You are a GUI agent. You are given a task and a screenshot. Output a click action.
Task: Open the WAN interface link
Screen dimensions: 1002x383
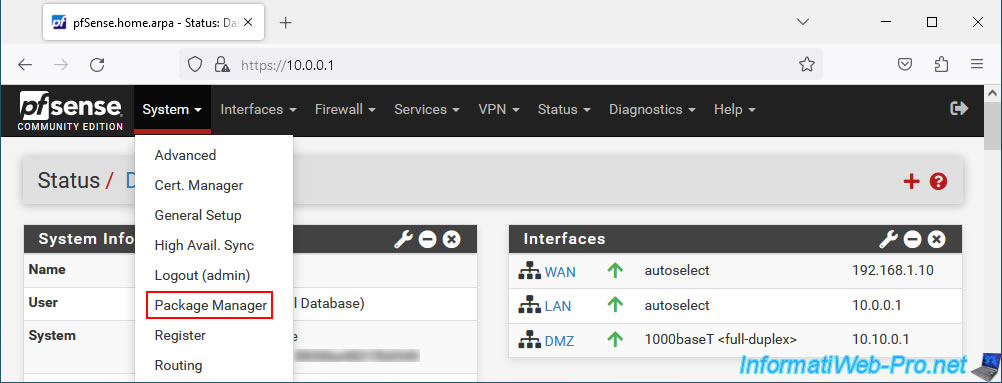[x=560, y=272]
